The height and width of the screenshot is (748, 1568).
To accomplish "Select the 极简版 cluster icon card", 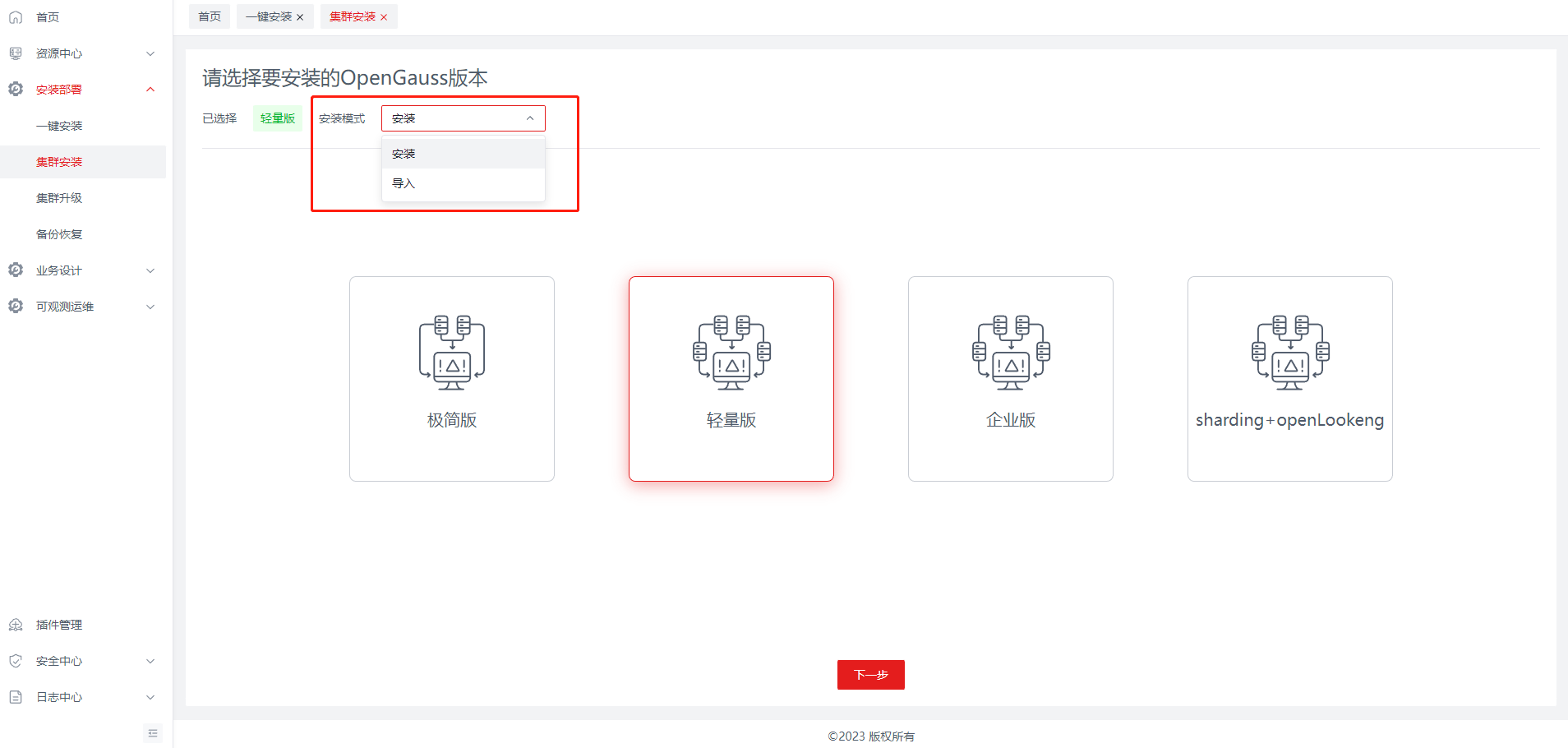I will point(452,378).
